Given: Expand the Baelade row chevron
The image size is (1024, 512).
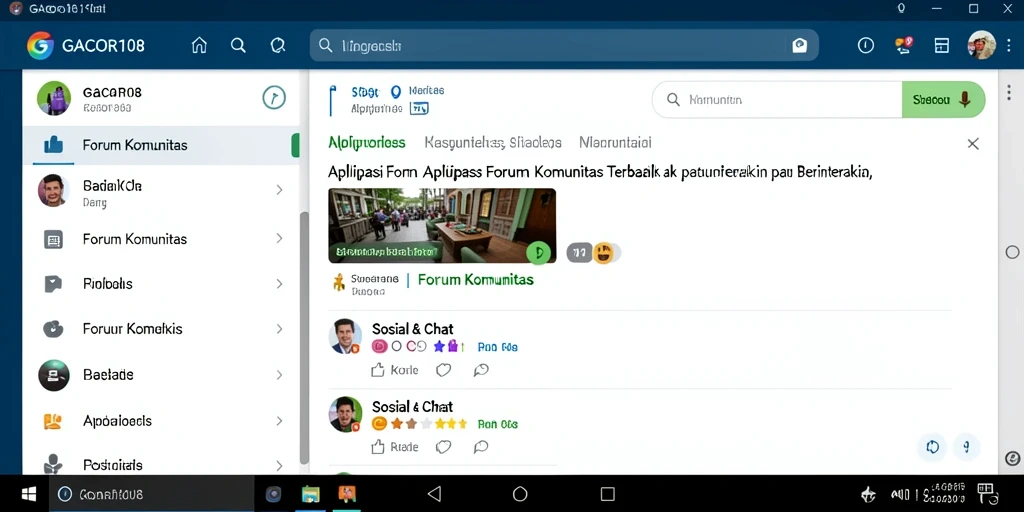Looking at the screenshot, I should (x=279, y=375).
